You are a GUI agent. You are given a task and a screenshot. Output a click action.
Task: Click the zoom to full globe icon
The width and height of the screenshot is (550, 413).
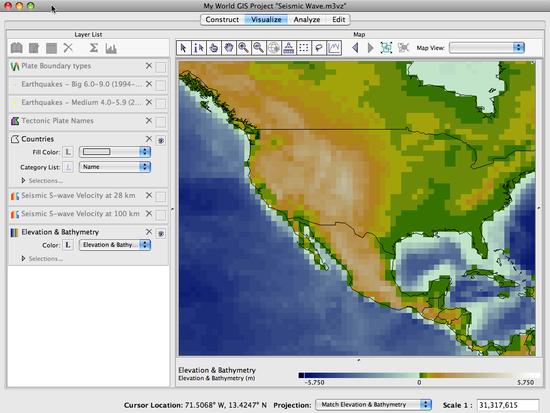274,48
